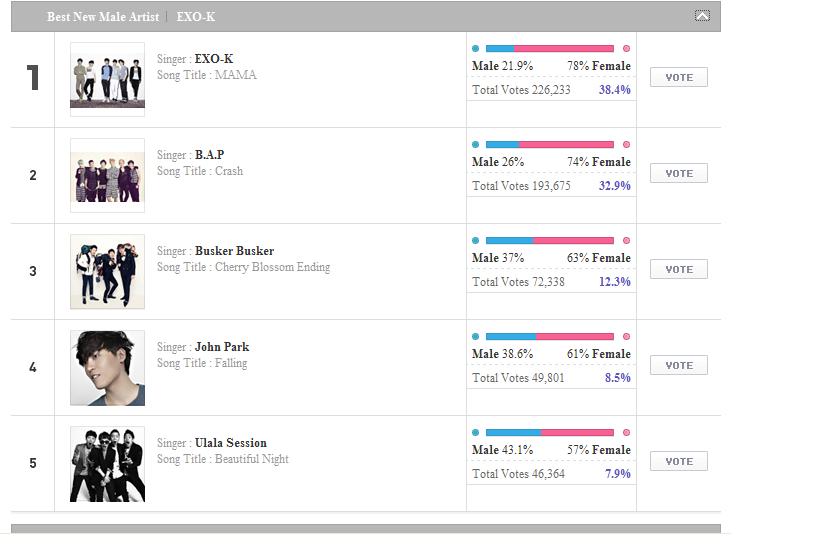Open John Park portrait thumbnail

[x=108, y=368]
